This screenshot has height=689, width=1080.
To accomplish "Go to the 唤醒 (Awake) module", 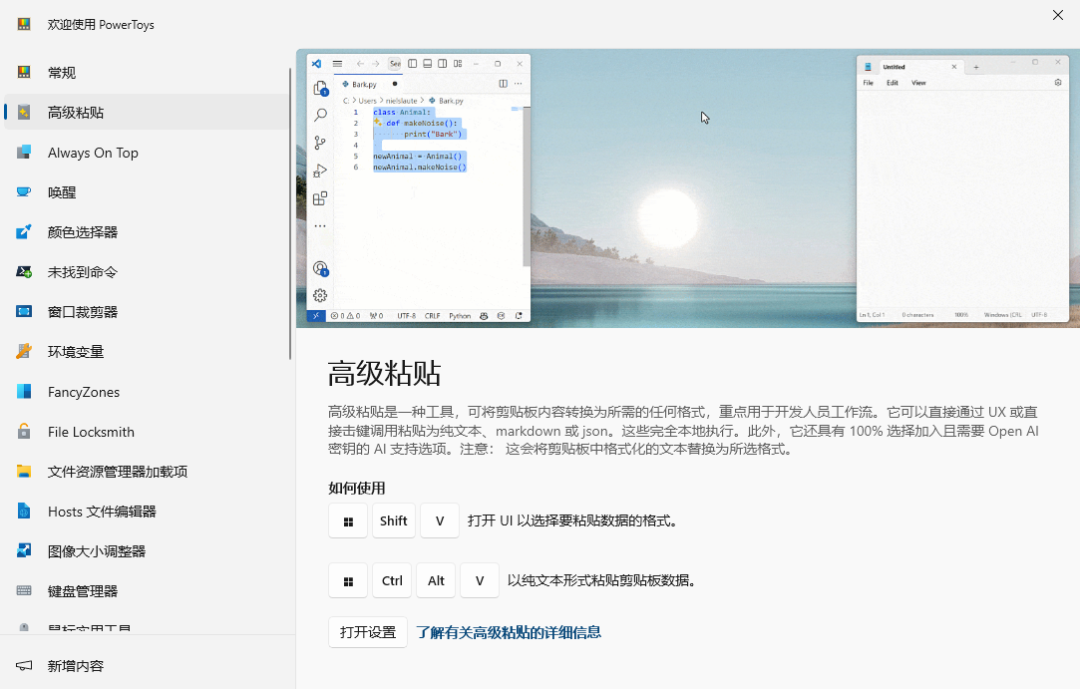I will coord(145,192).
